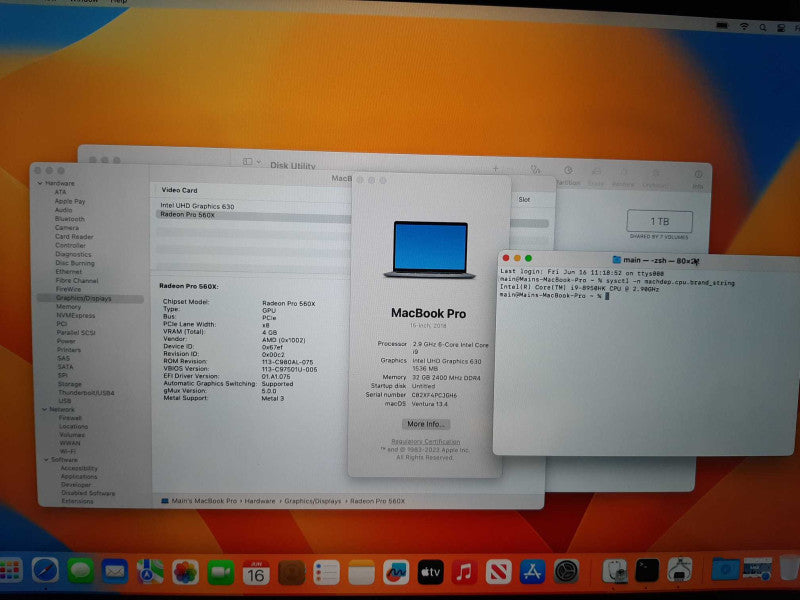Select Memory in hardware sidebar

[x=68, y=307]
